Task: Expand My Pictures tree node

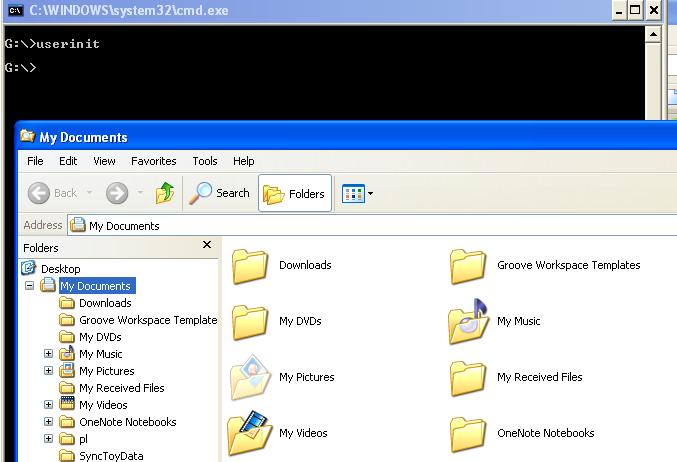Action: pyautogui.click(x=48, y=370)
